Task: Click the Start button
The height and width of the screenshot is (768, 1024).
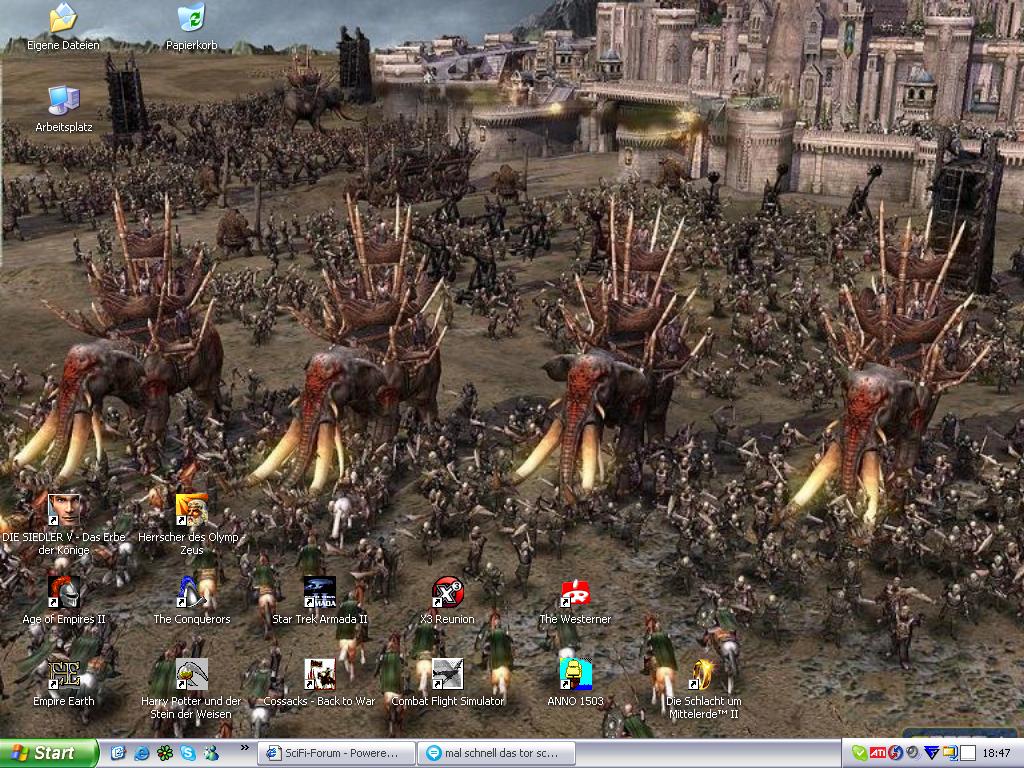Action: pos(50,753)
